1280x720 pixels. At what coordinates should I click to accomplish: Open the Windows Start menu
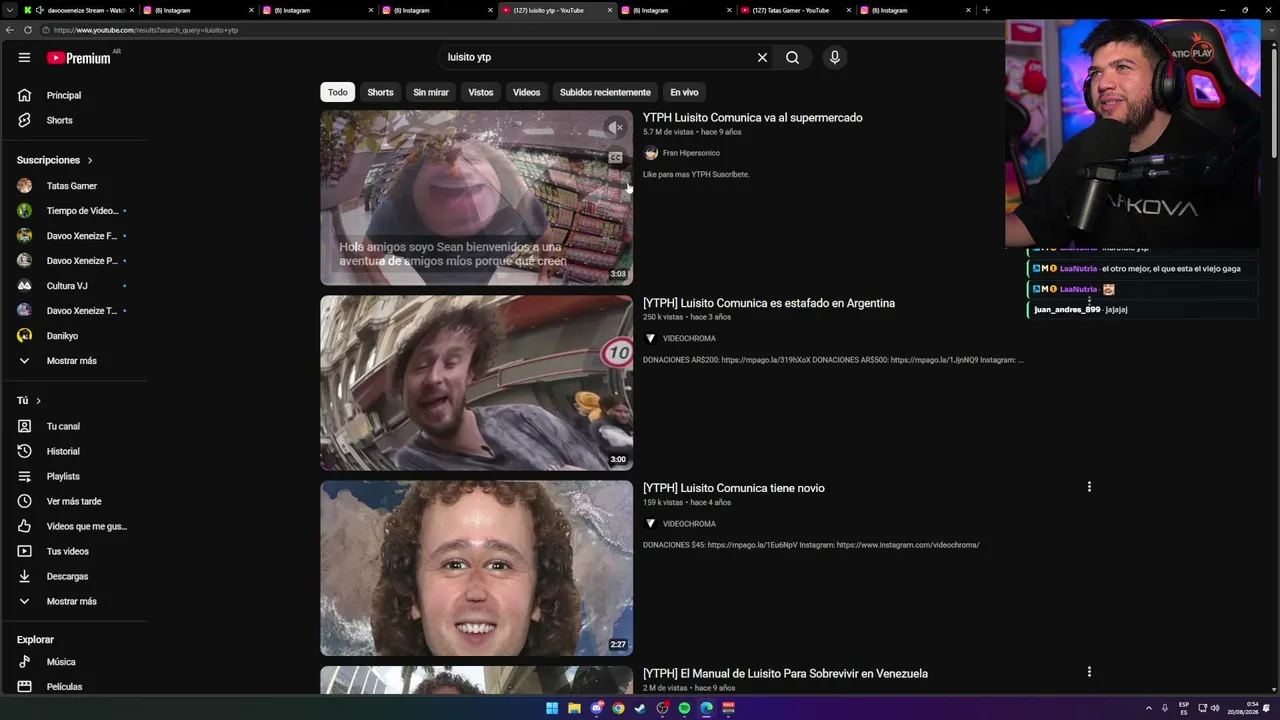552,708
